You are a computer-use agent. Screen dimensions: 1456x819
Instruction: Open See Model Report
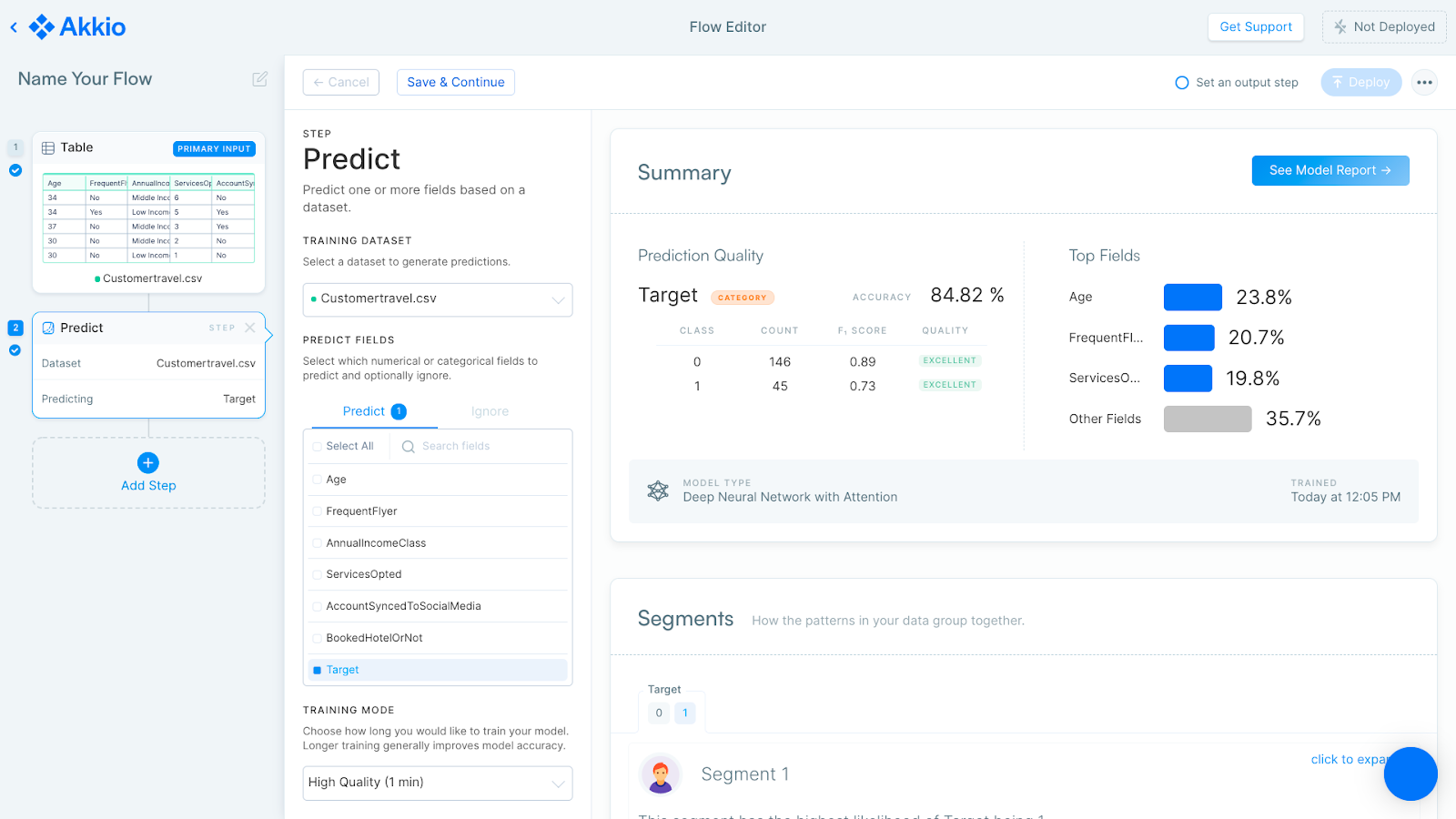1330,170
